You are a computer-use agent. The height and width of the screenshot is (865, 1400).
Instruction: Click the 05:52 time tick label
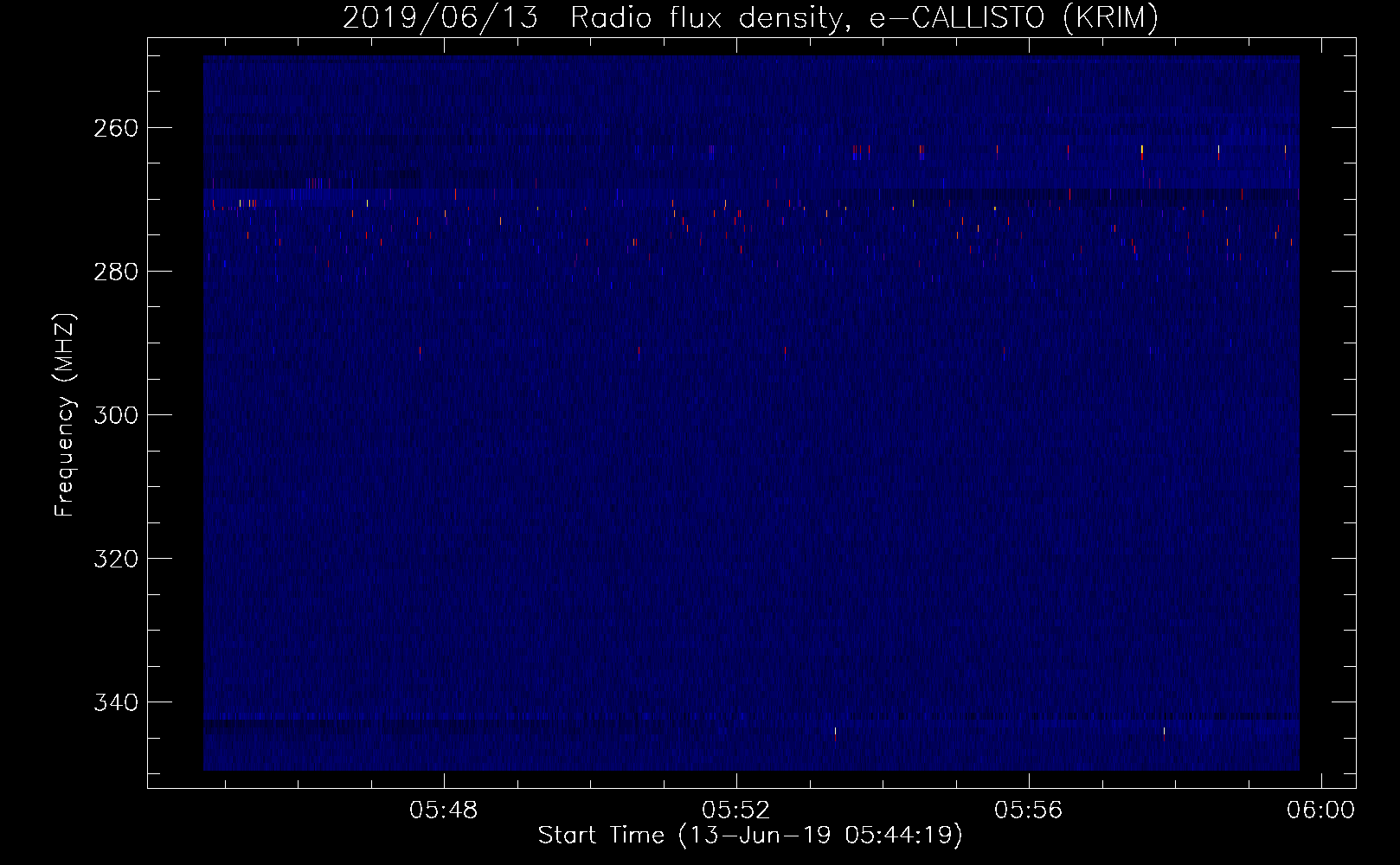click(x=736, y=811)
